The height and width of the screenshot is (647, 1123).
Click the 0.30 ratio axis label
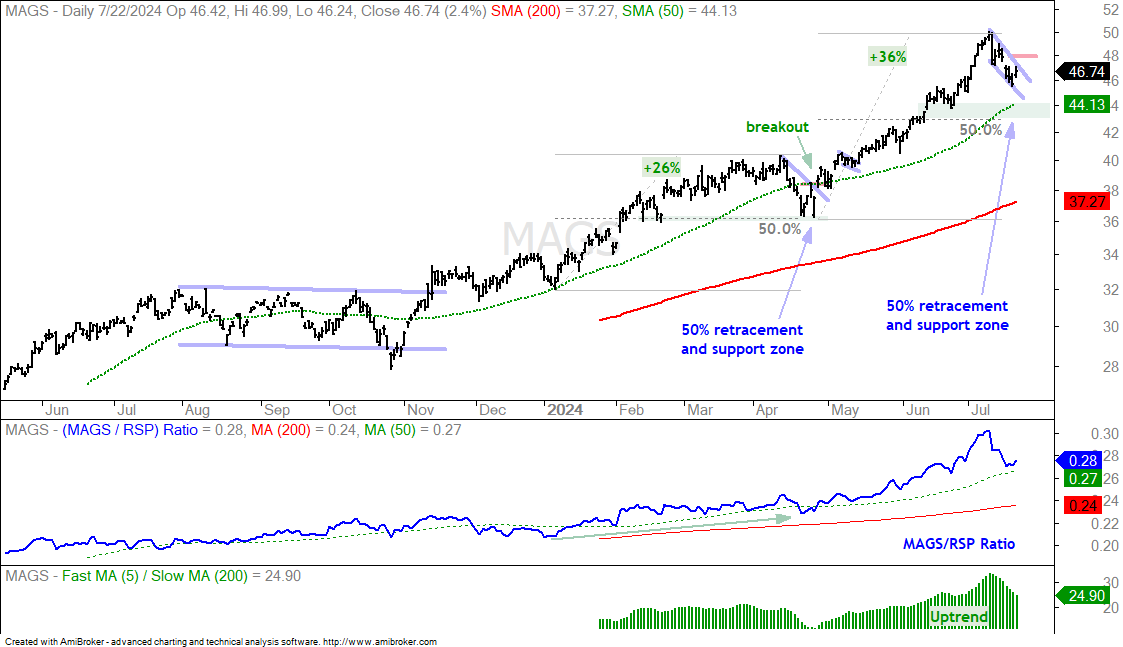[1104, 433]
